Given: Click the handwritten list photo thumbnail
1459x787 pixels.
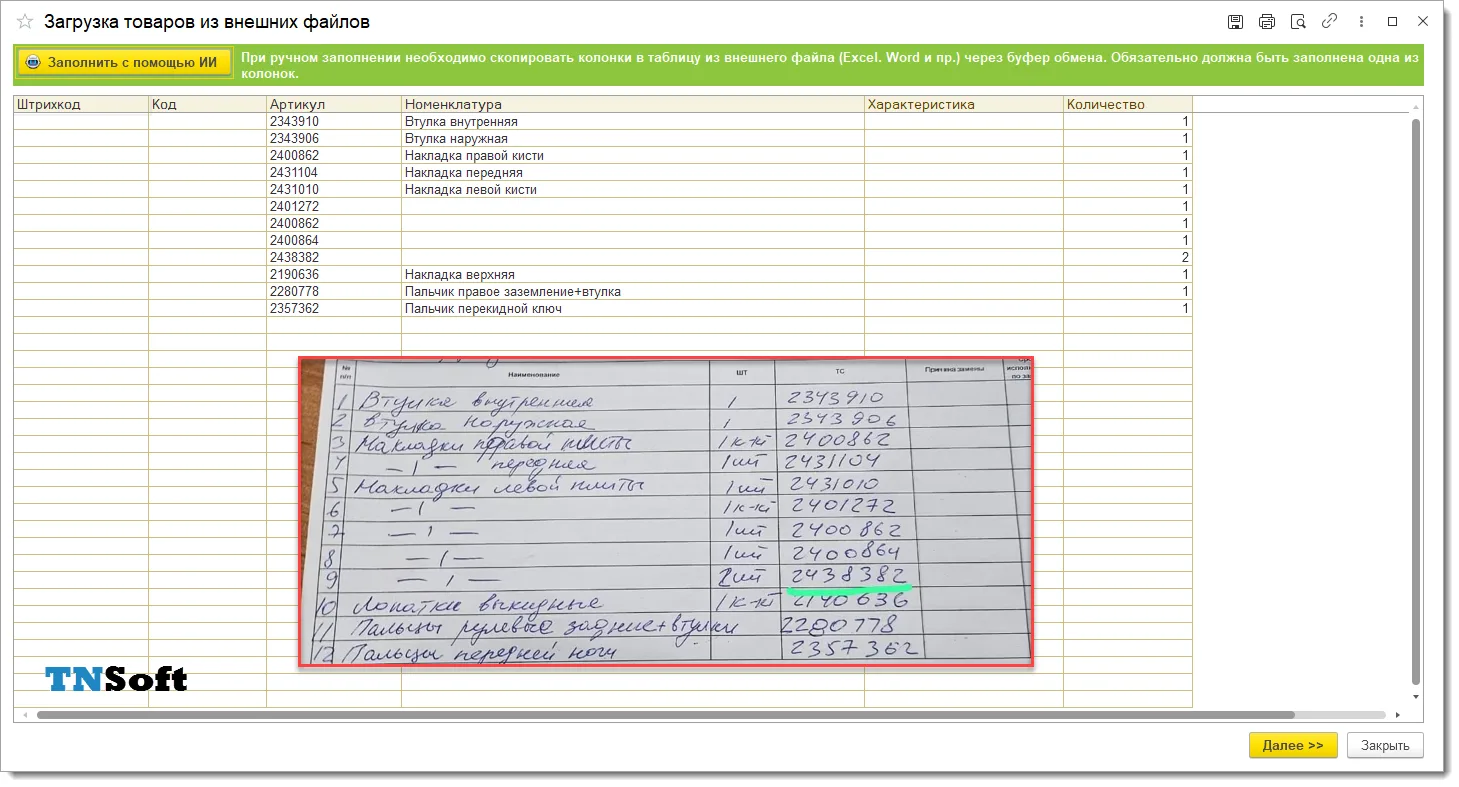Looking at the screenshot, I should pos(666,511).
